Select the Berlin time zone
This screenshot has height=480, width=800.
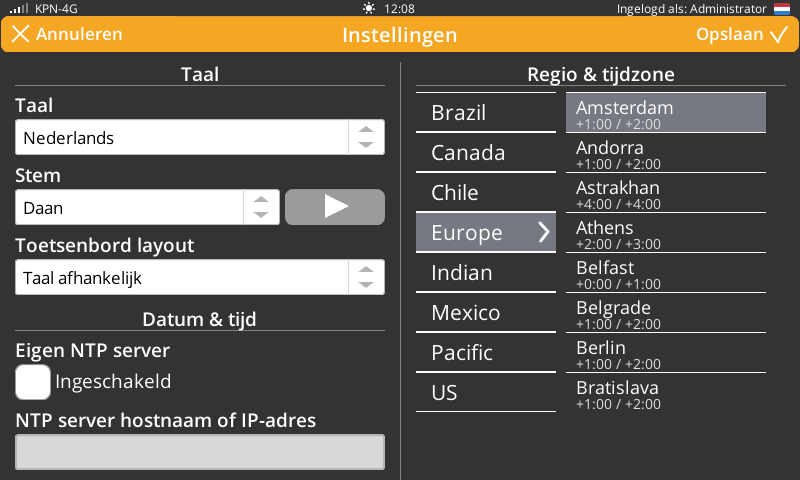[x=666, y=353]
